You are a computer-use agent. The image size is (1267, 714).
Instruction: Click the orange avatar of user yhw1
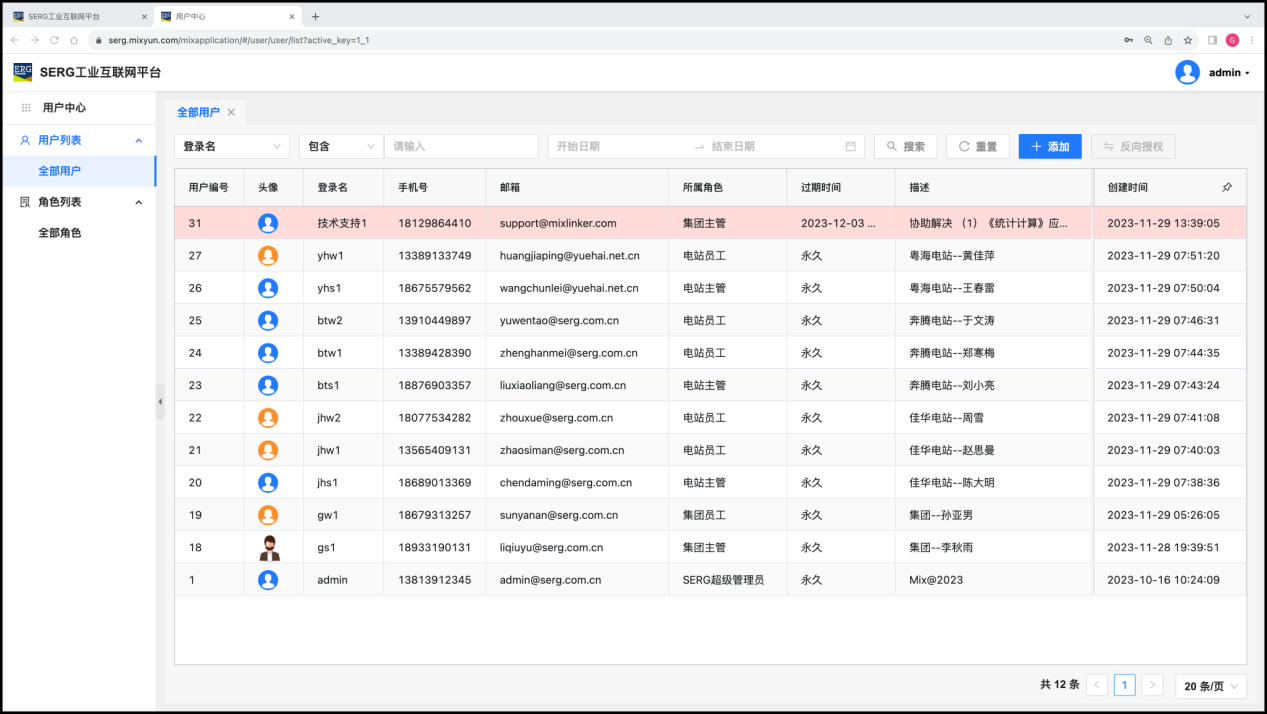(268, 255)
